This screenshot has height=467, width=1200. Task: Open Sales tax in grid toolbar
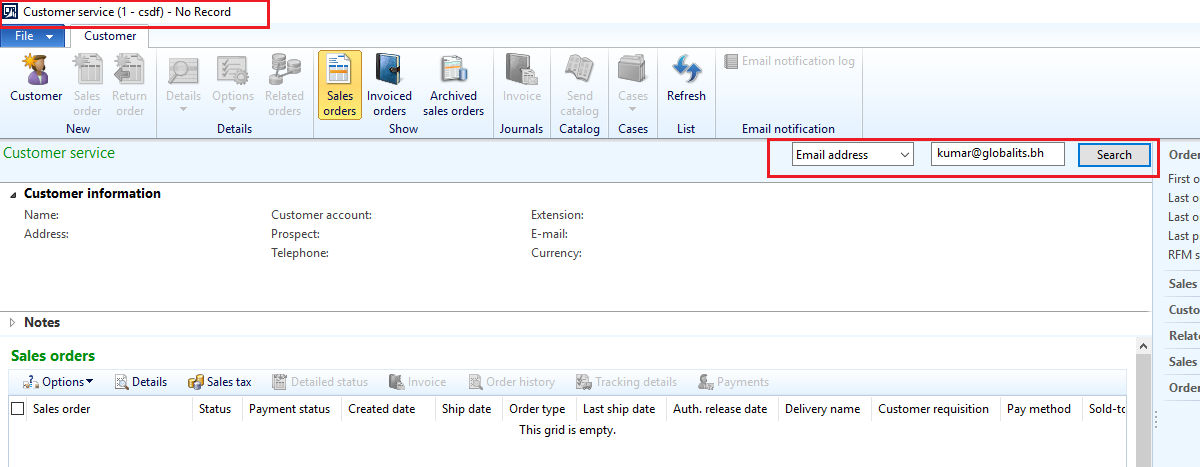[x=219, y=382]
